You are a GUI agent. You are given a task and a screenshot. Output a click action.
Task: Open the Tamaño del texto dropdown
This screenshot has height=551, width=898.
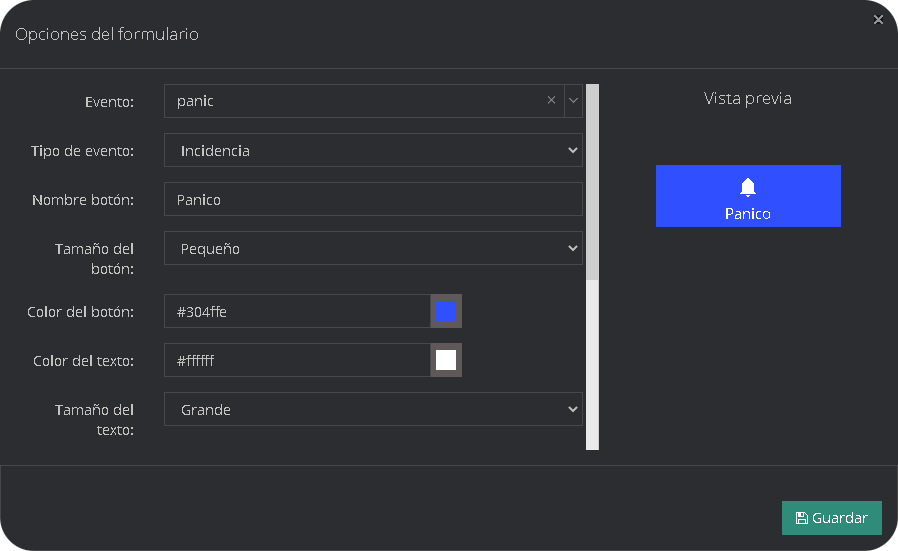pyautogui.click(x=373, y=410)
